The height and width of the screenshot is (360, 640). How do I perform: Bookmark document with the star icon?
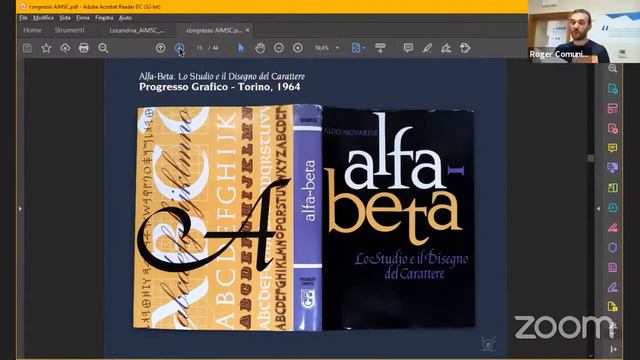[x=46, y=48]
